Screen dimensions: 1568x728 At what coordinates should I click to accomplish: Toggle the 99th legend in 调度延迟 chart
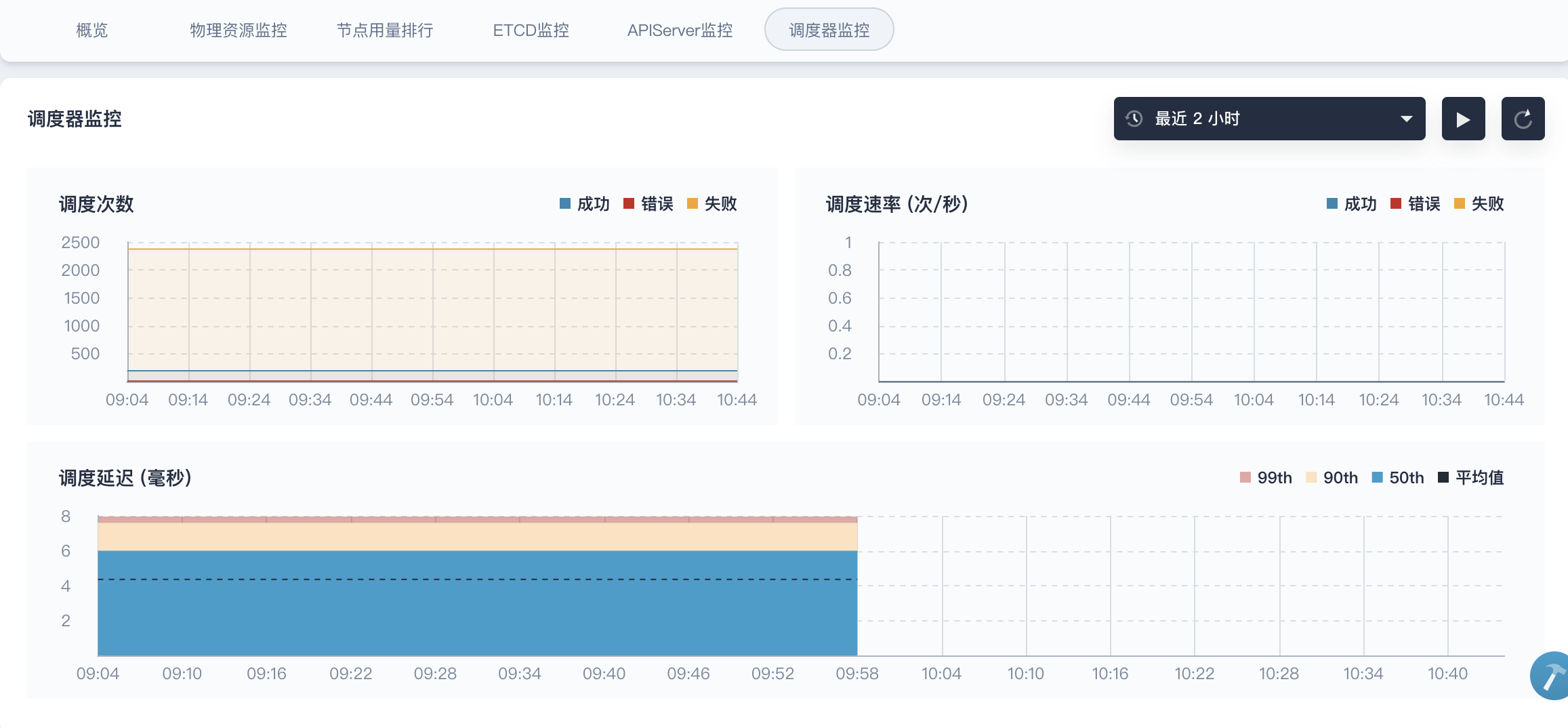[1266, 477]
